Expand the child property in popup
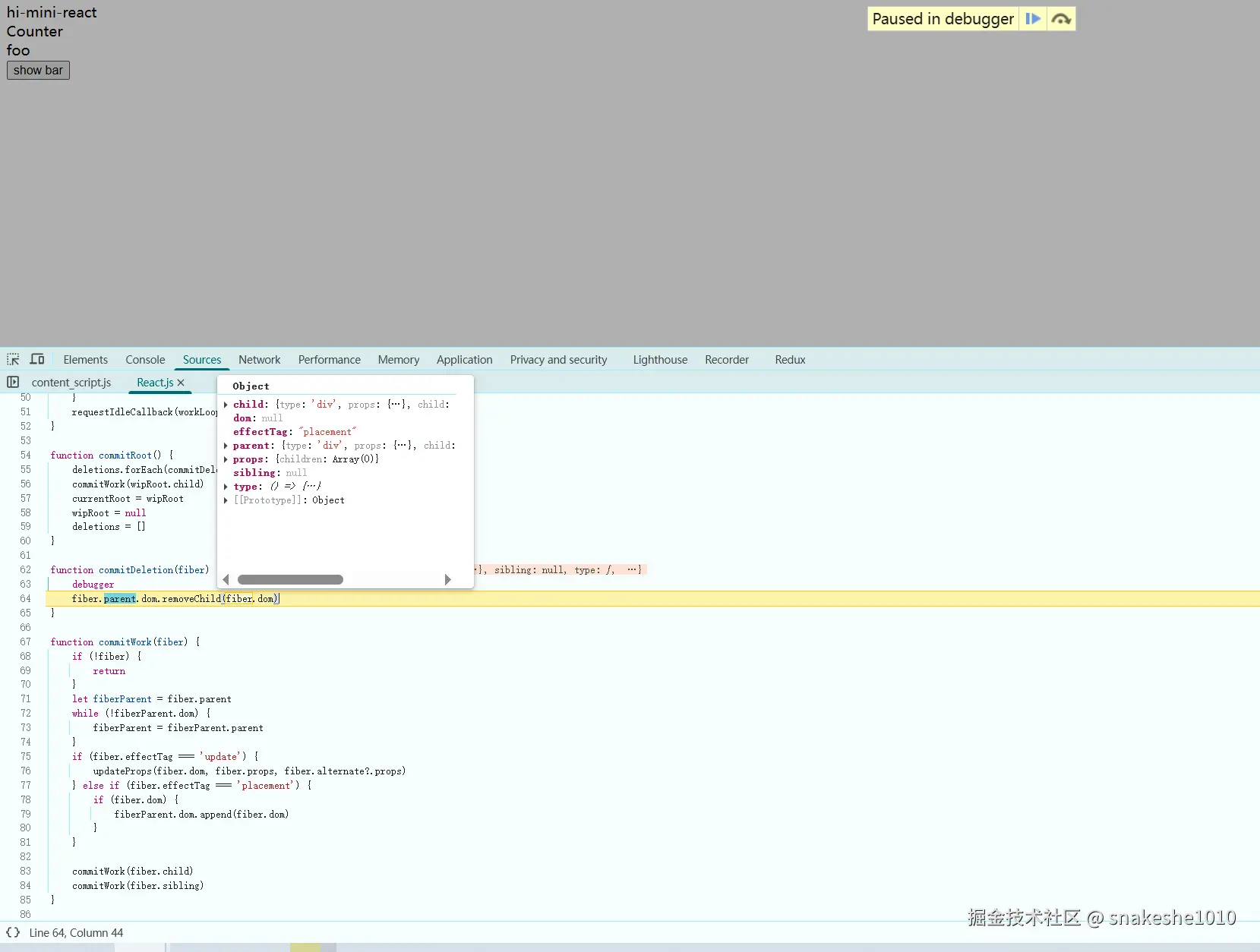Screen dimensions: 1260x952 pyautogui.click(x=226, y=405)
